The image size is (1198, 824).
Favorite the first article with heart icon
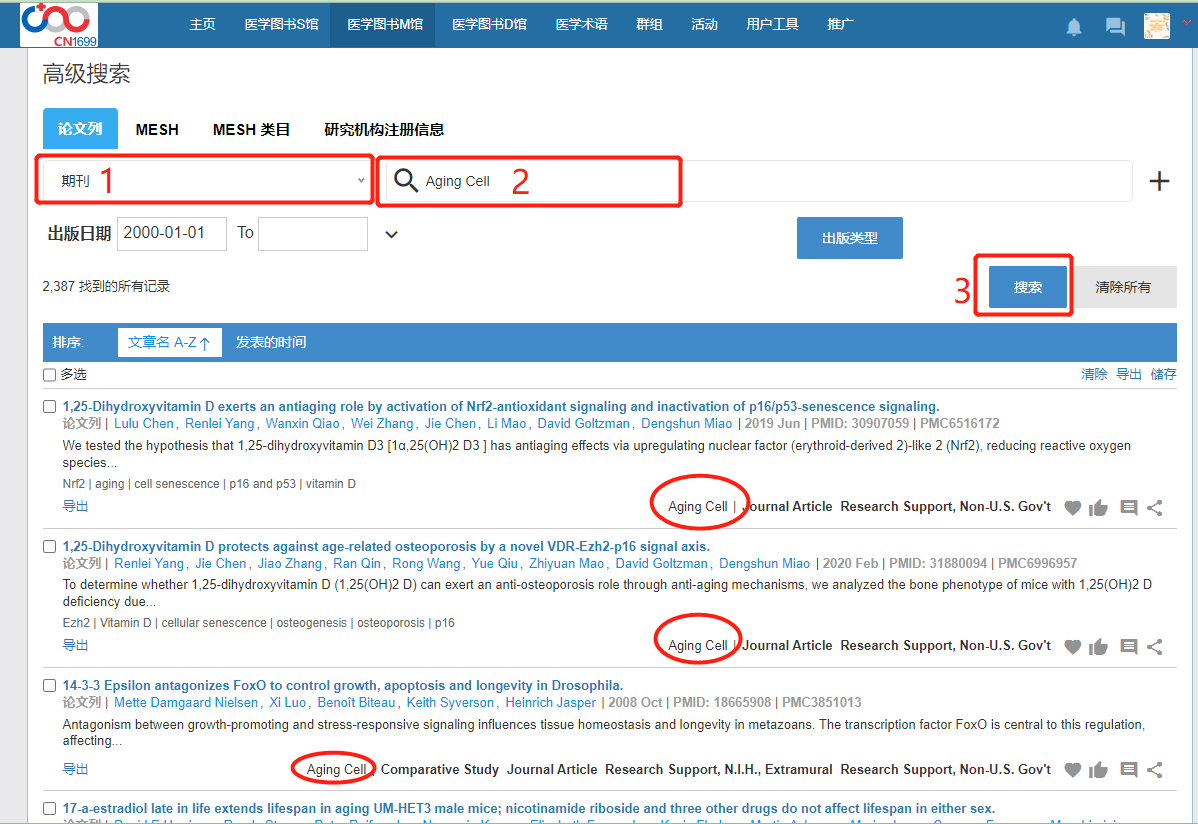pyautogui.click(x=1073, y=508)
